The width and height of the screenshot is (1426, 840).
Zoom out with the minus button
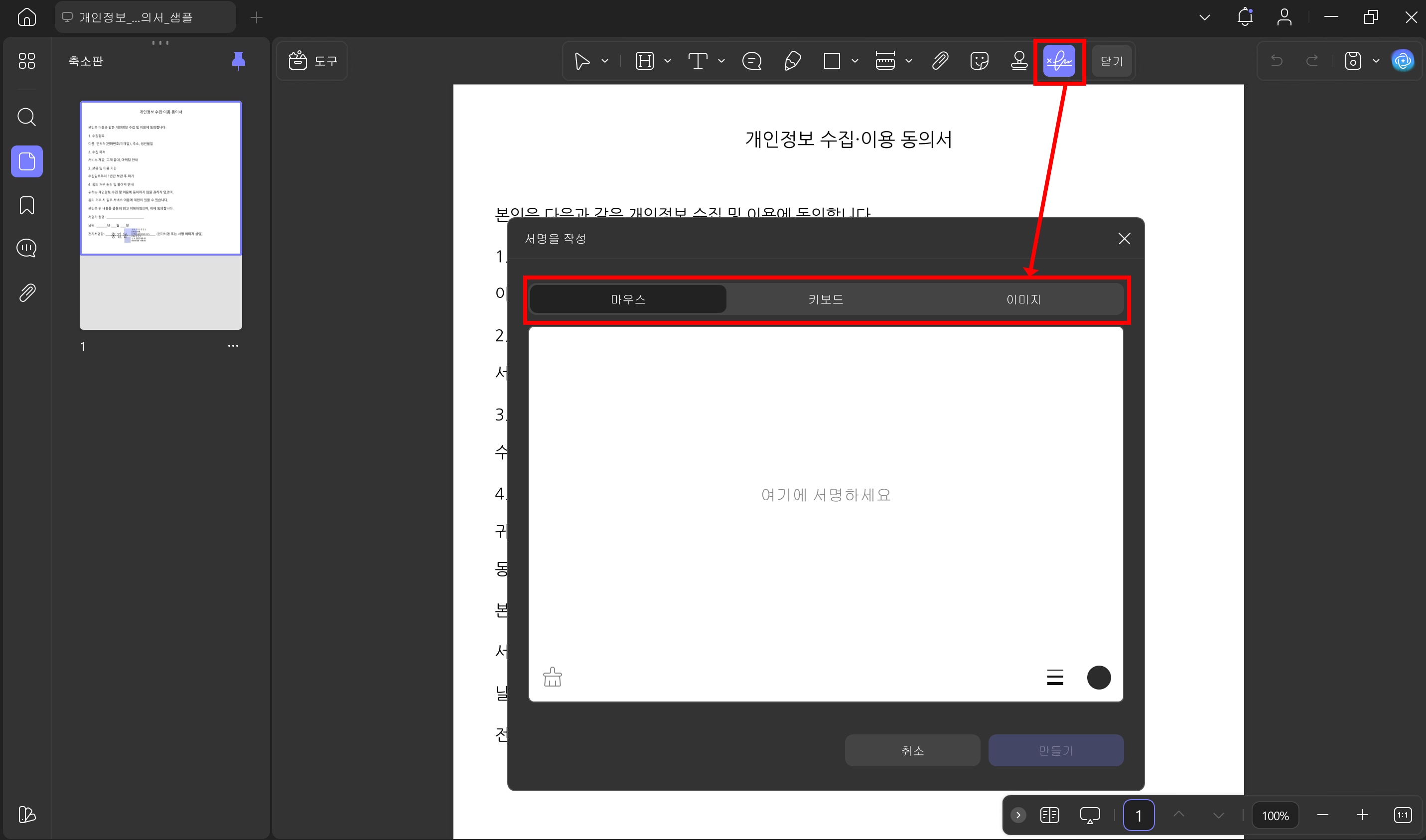click(1322, 815)
